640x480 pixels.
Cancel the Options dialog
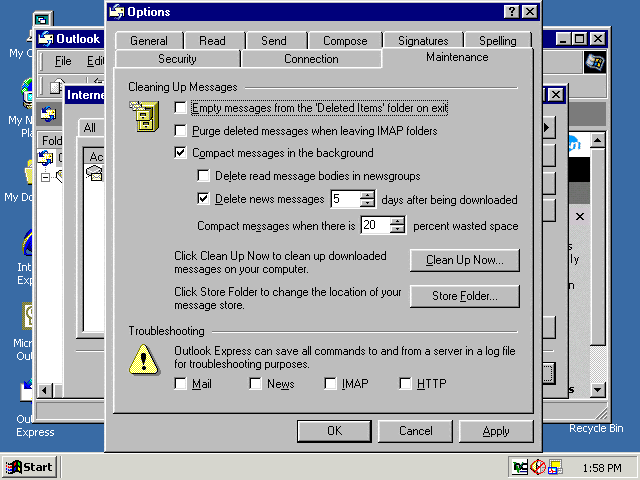click(416, 431)
